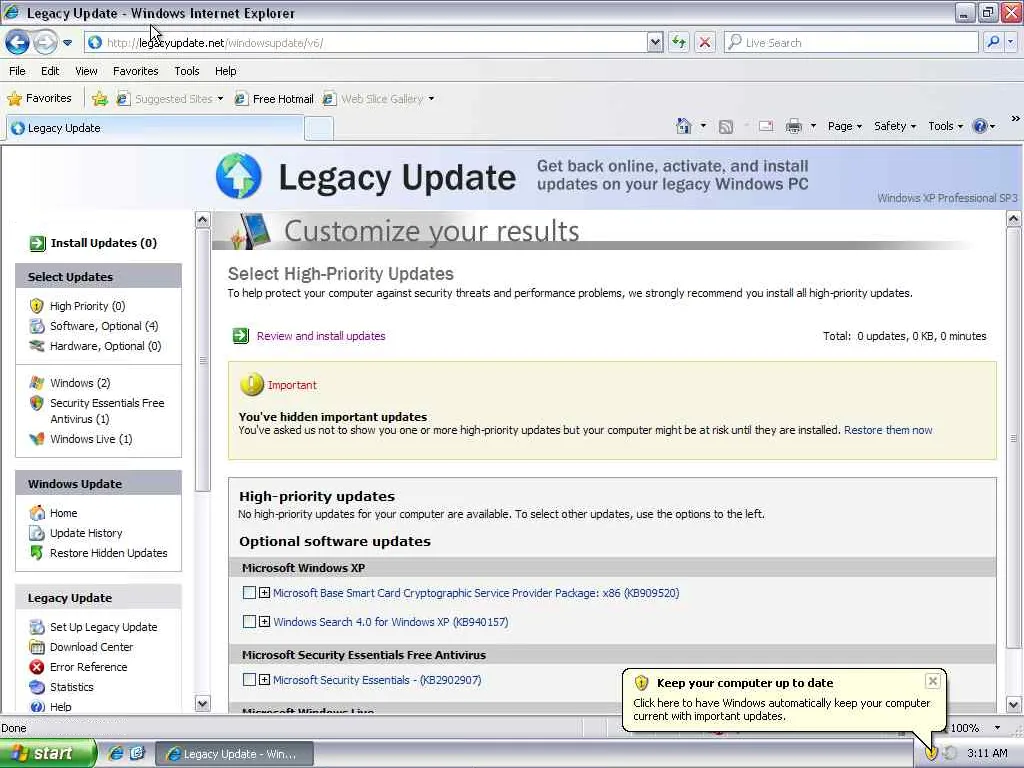This screenshot has width=1024, height=768.
Task: Click the Windows Live butterfly icon
Action: (x=37, y=439)
